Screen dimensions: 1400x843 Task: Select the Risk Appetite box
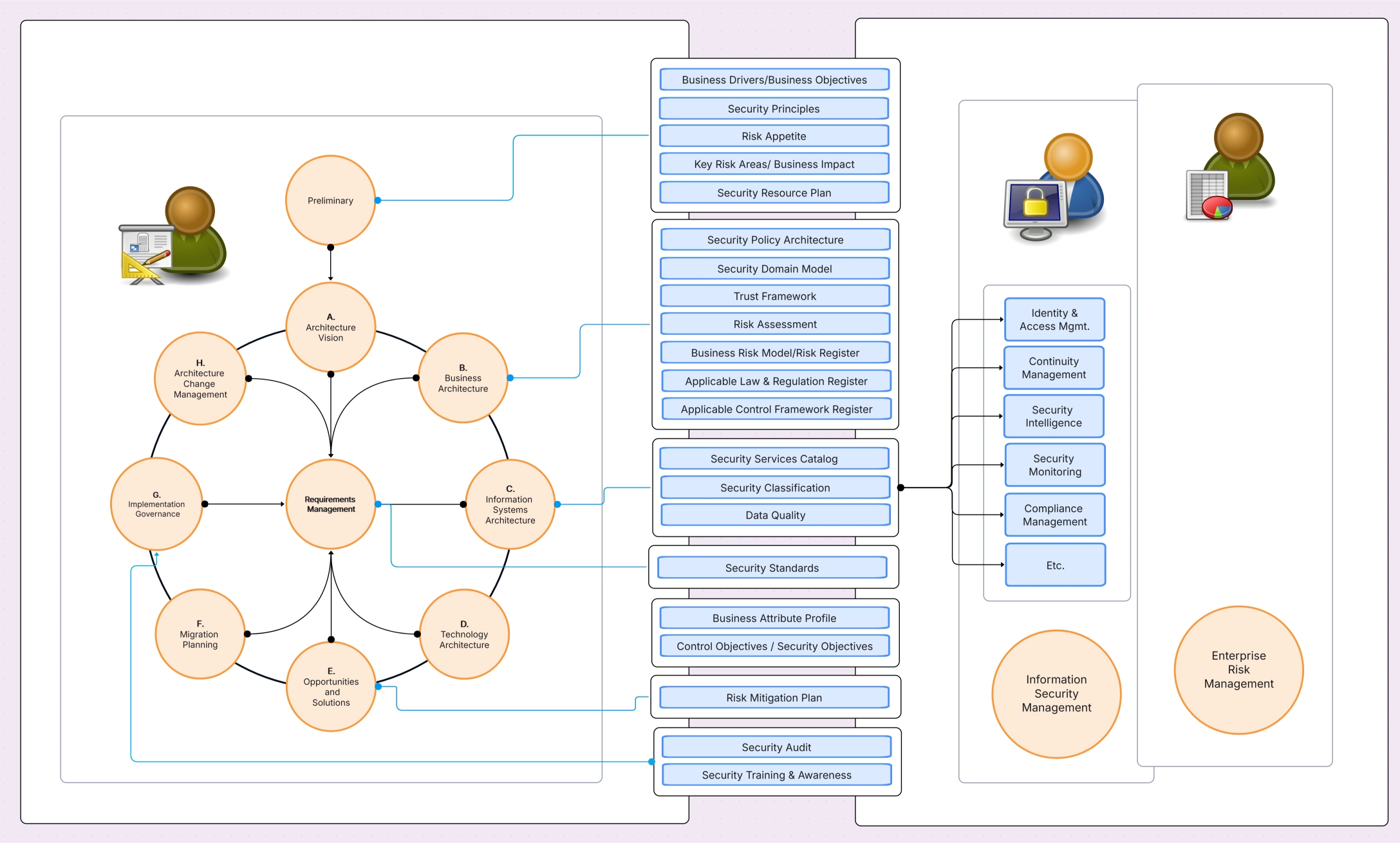click(773, 136)
